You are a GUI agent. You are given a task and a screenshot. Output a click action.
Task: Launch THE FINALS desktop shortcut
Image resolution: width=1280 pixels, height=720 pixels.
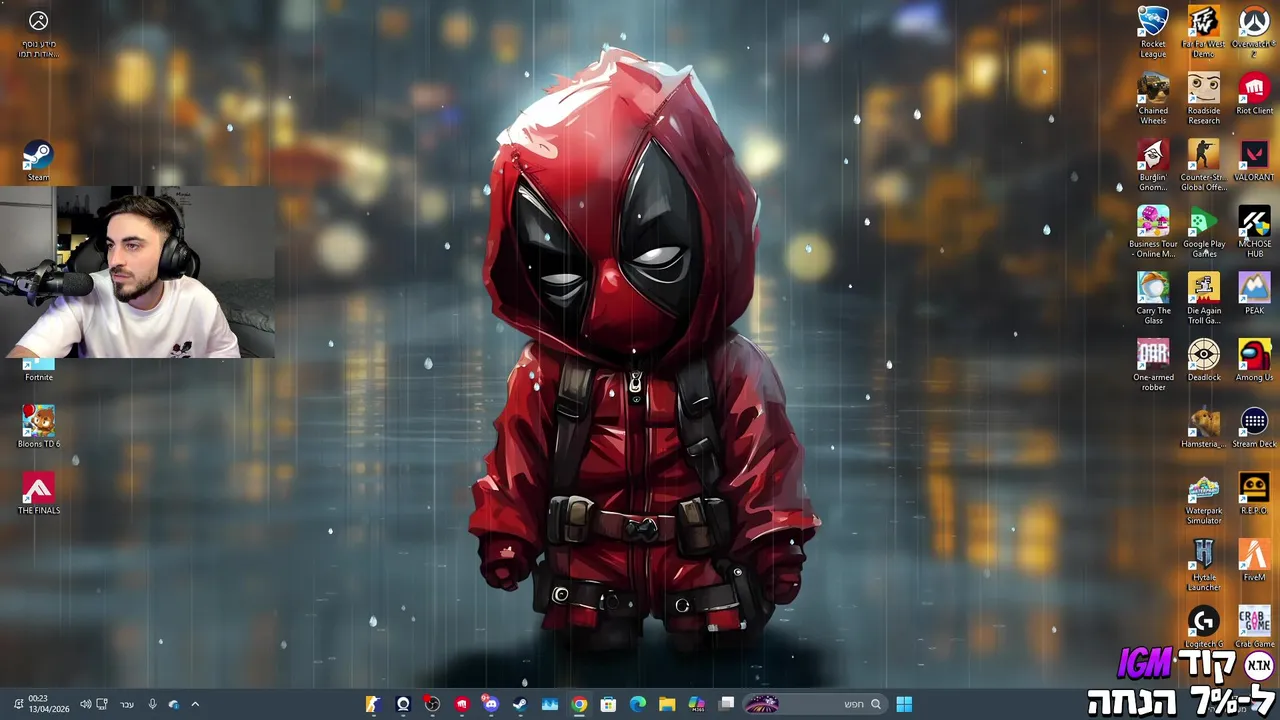(x=38, y=494)
